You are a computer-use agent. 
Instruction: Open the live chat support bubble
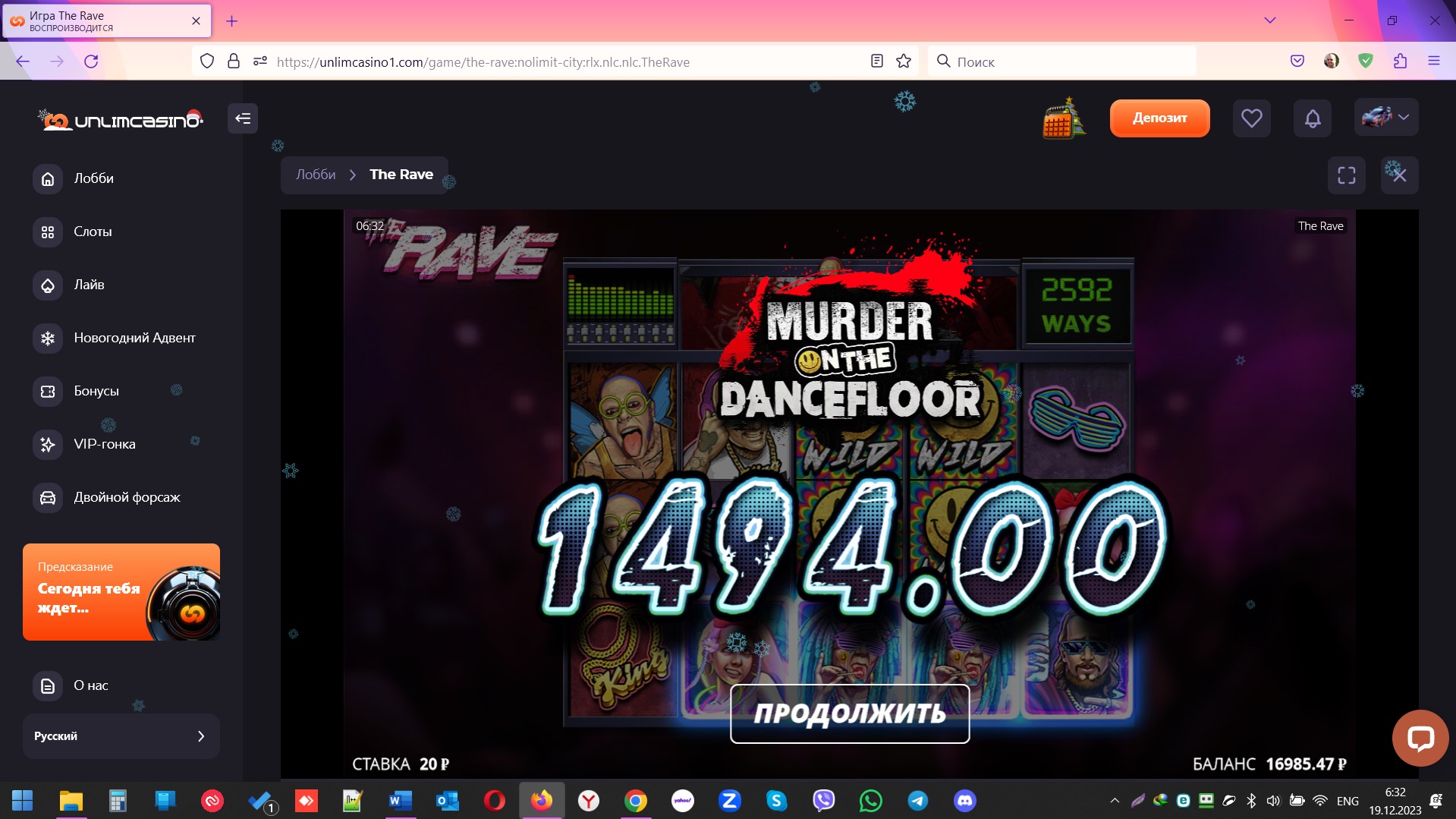[1420, 738]
